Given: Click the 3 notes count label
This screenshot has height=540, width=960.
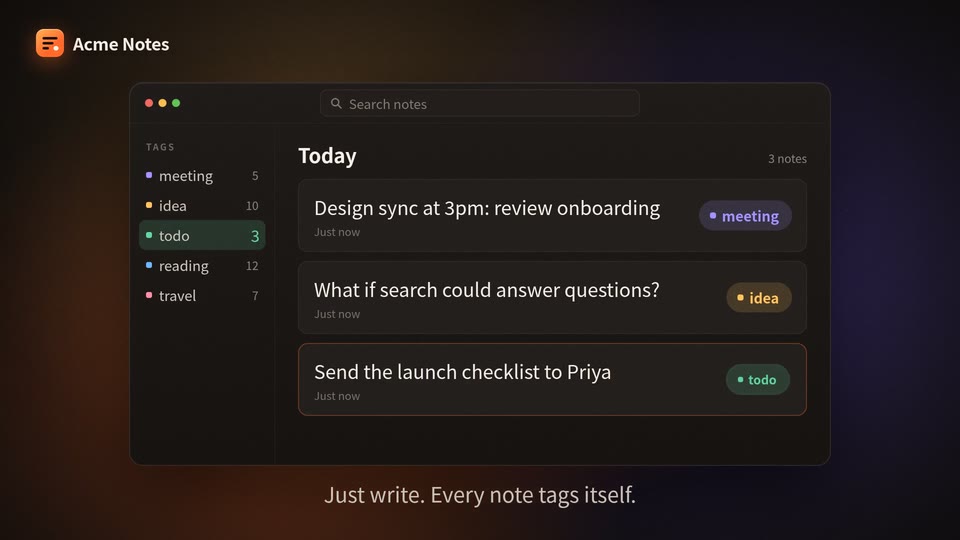Looking at the screenshot, I should point(787,159).
